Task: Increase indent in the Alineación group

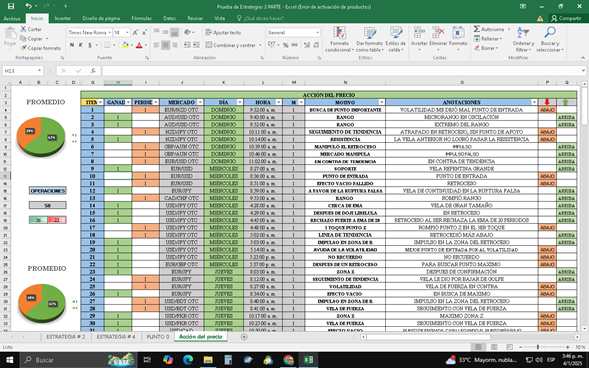Action: pos(196,45)
